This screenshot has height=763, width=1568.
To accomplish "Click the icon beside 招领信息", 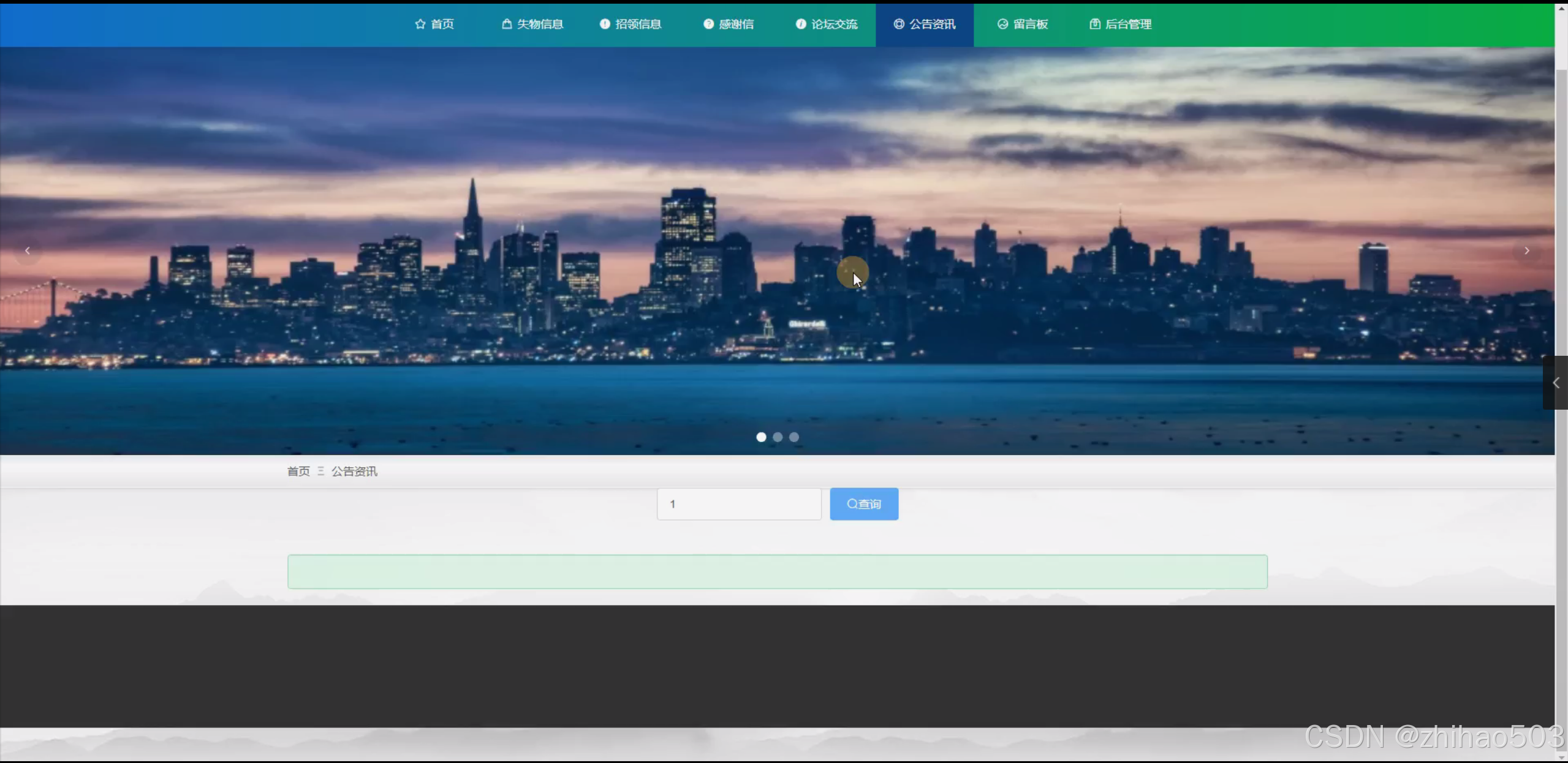I will pyautogui.click(x=605, y=24).
